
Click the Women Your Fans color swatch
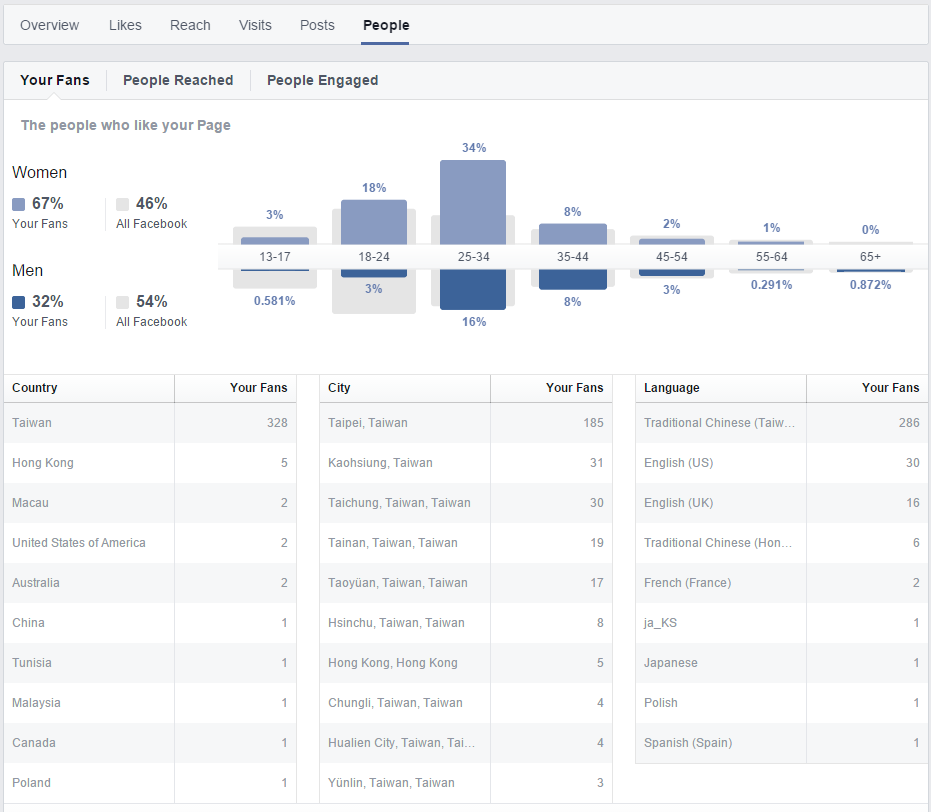[x=19, y=204]
